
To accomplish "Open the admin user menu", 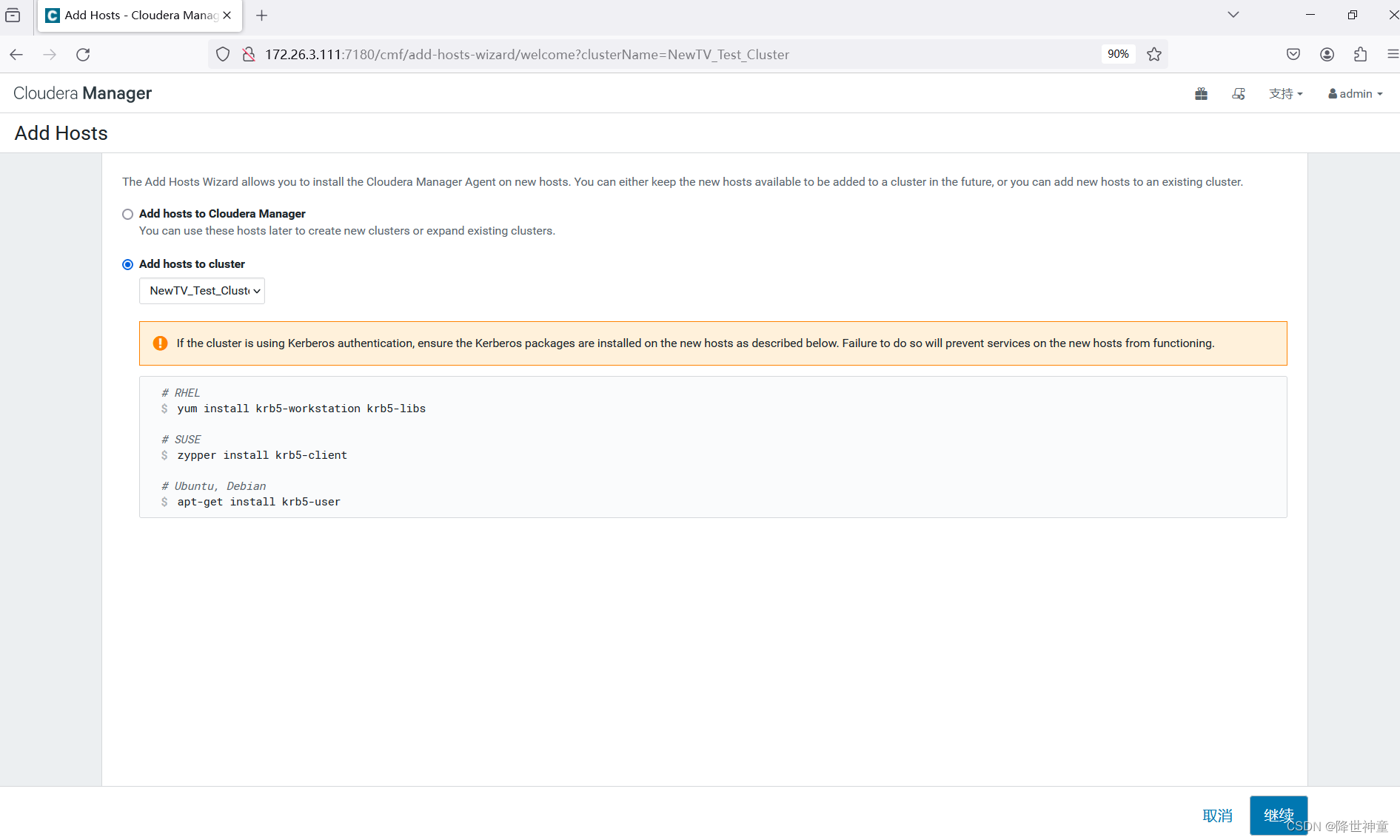I will (x=1356, y=93).
